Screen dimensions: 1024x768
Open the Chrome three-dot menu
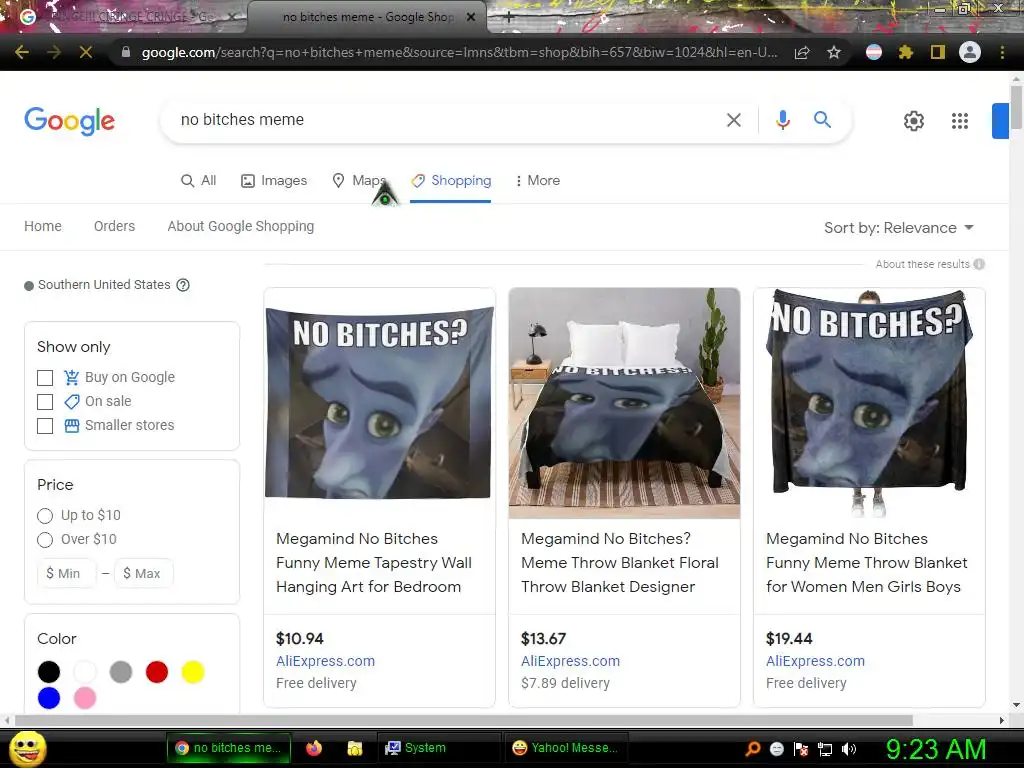pyautogui.click(x=1002, y=52)
